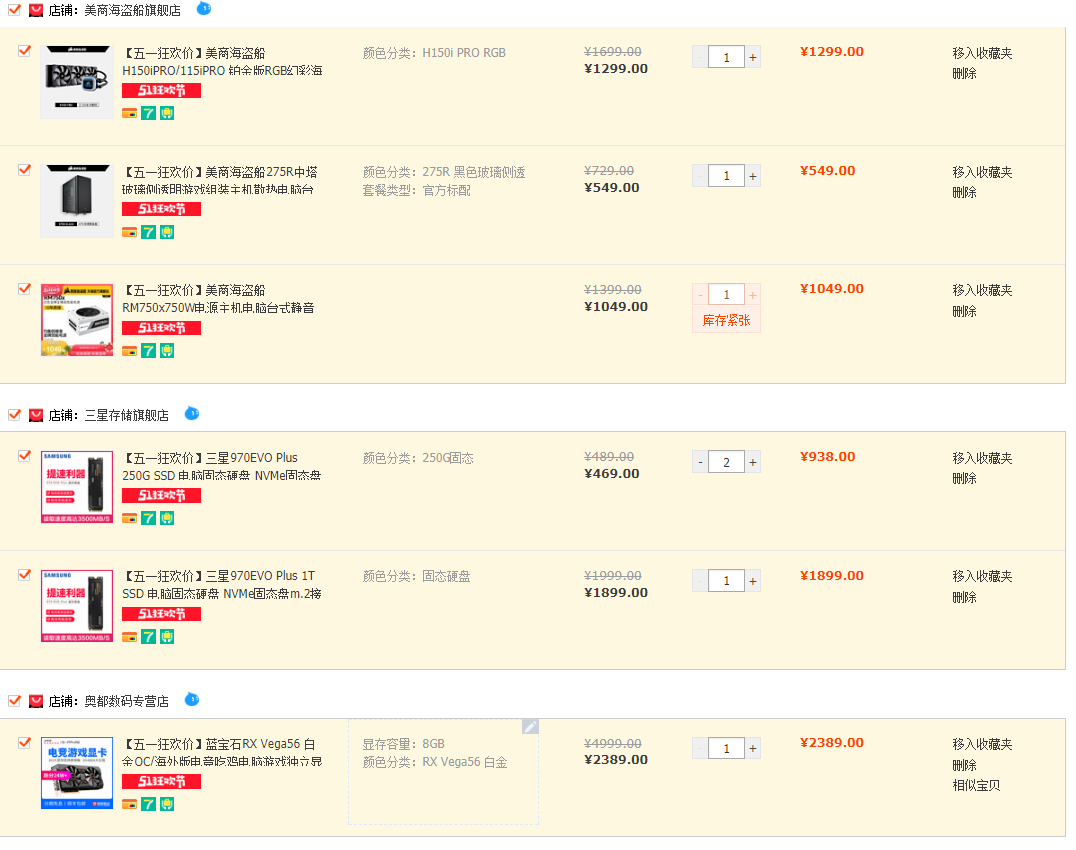Open the RM750x power supply product thumbnail

coord(77,320)
